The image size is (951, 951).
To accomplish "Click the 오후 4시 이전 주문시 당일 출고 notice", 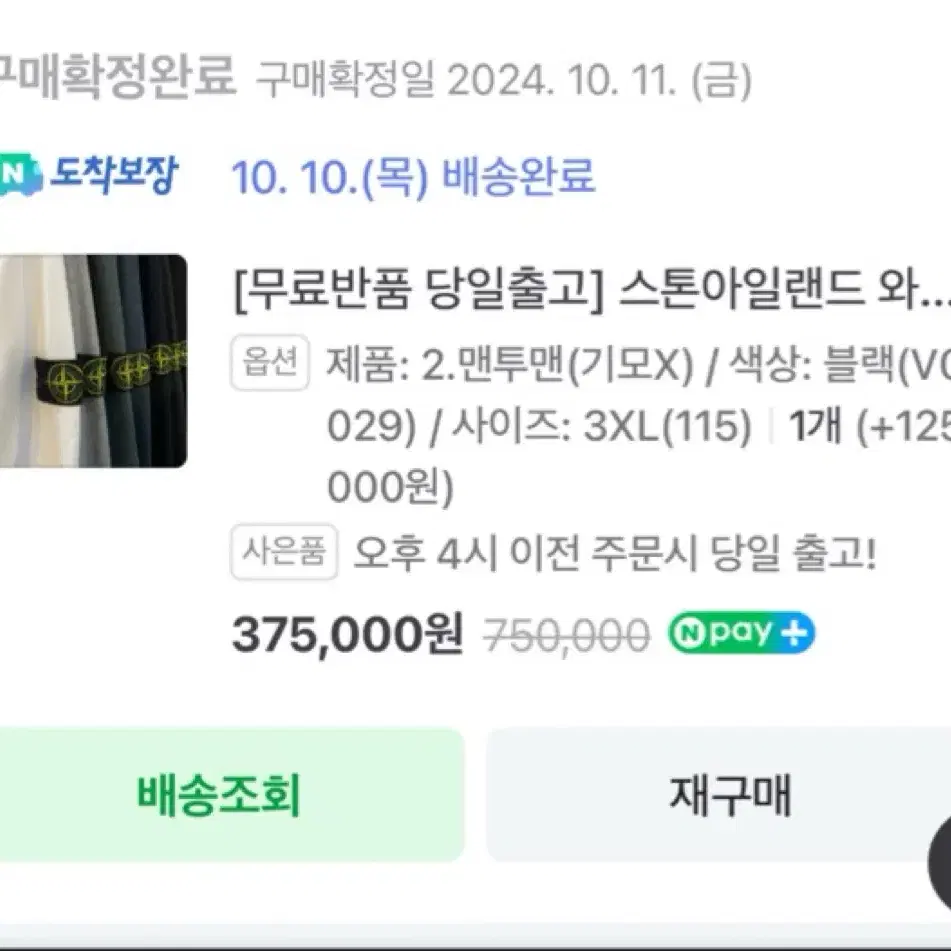I will pyautogui.click(x=615, y=553).
